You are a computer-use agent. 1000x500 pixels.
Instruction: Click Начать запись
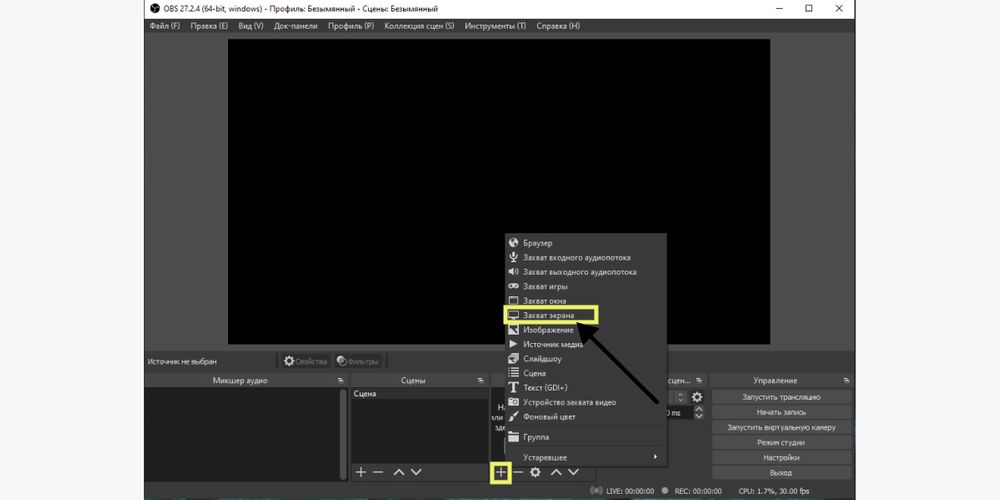(x=781, y=412)
